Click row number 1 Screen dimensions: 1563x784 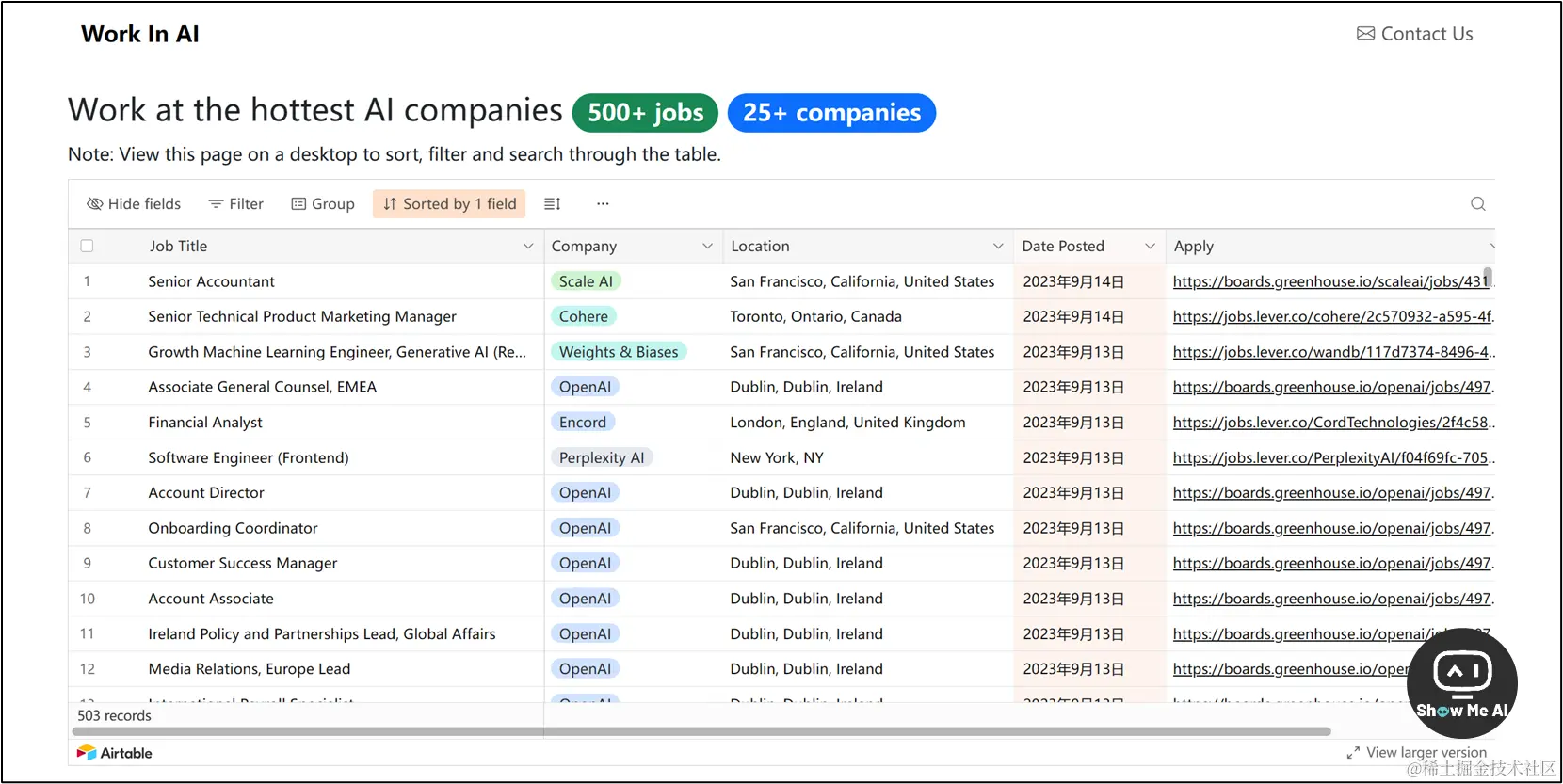[87, 281]
